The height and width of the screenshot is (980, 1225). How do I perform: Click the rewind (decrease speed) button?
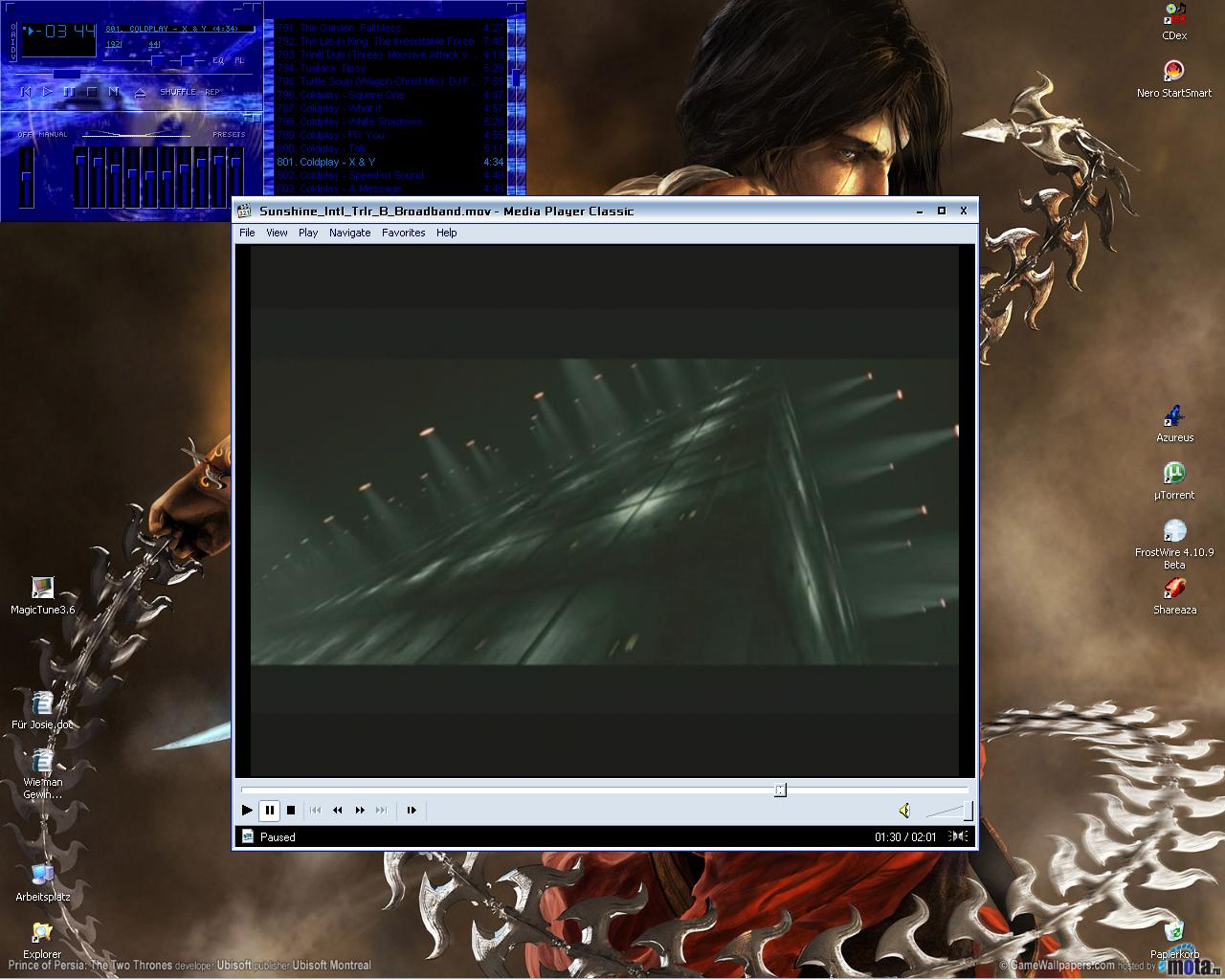coord(337,810)
